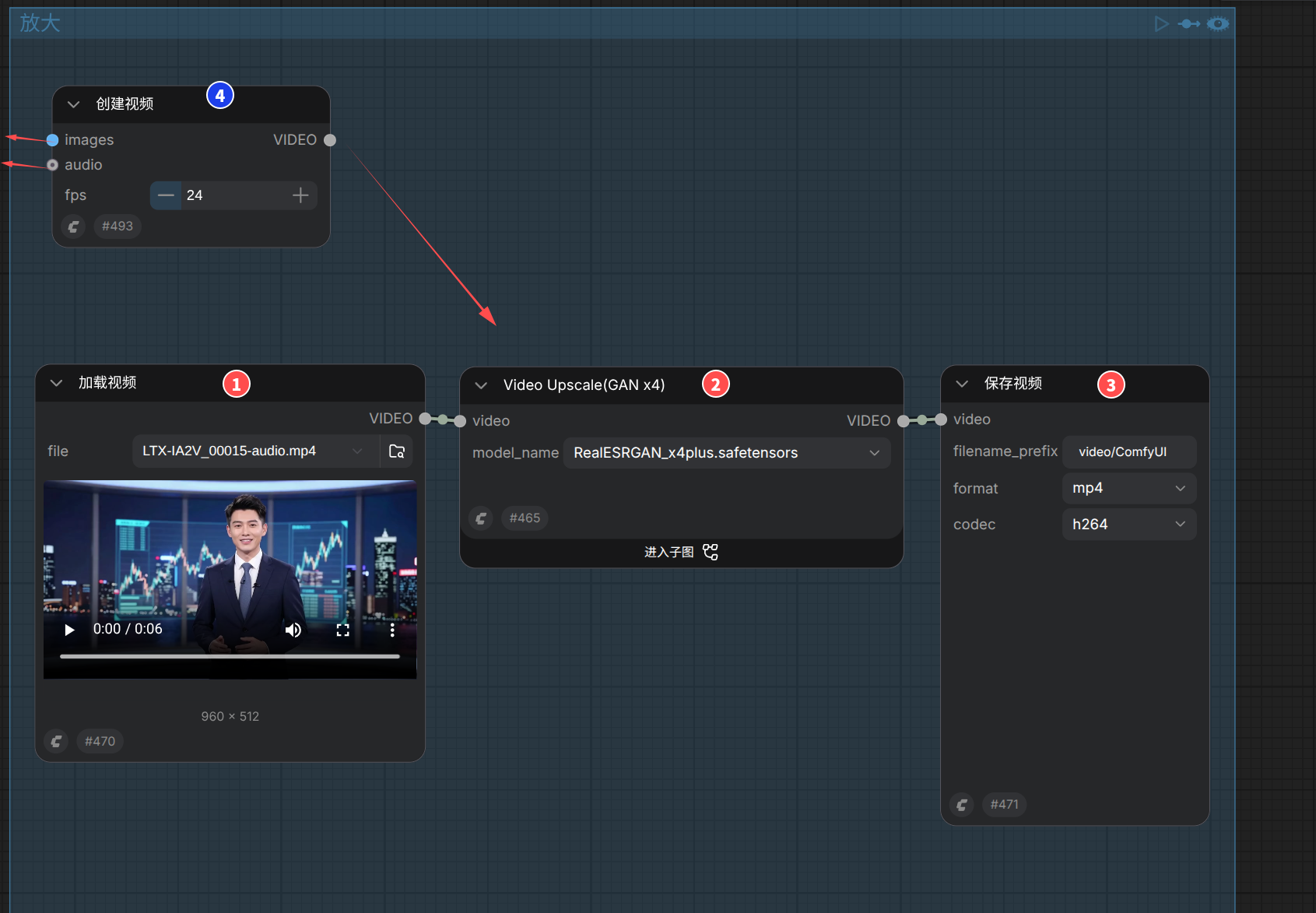The image size is (1316, 913).
Task: Click the group run play icon
Action: point(1161,24)
